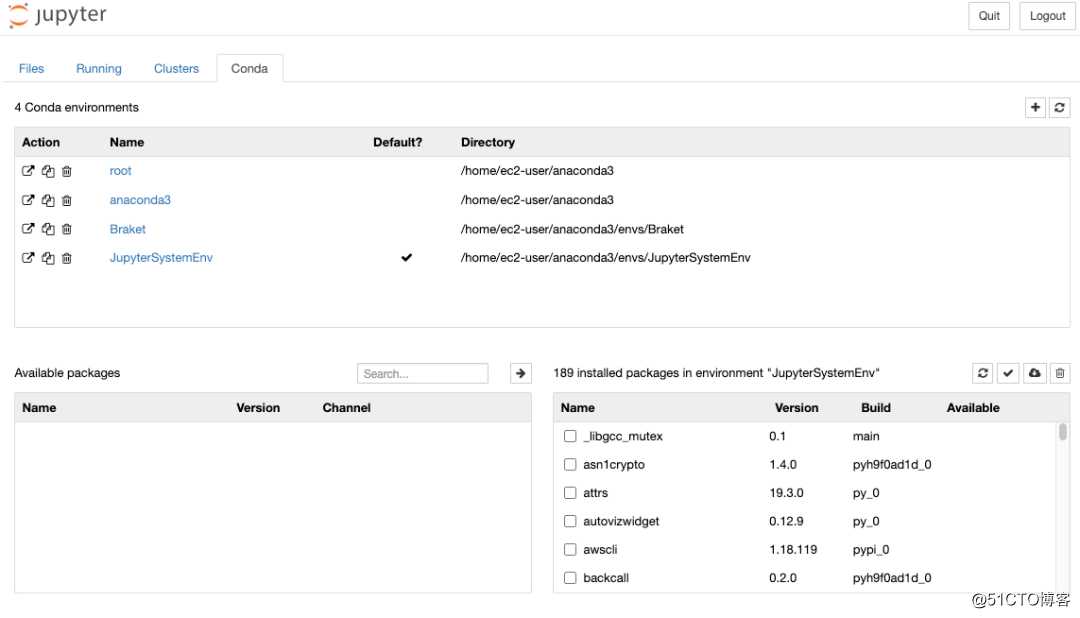
Task: Check for package updates with checkmark icon
Action: coord(1008,373)
